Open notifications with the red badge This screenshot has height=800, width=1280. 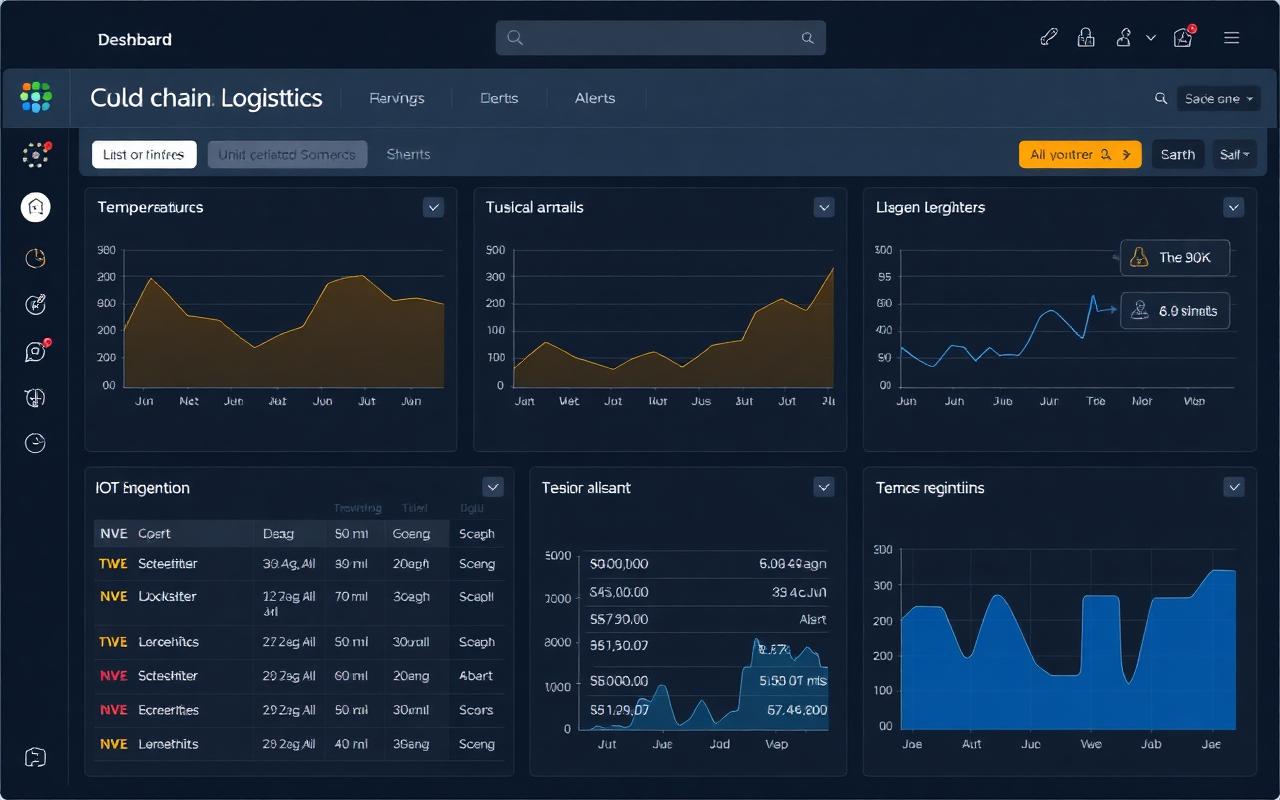tap(1183, 37)
